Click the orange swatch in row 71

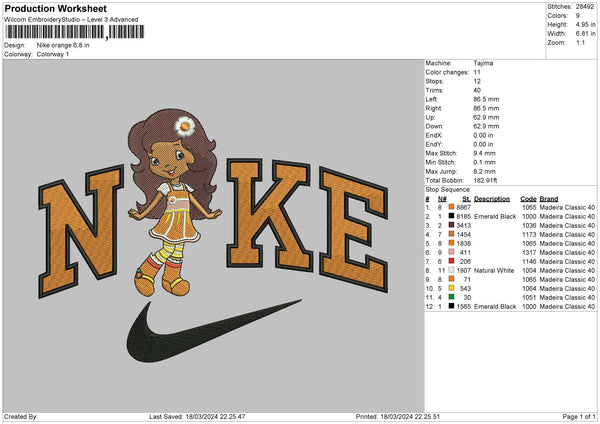452,279
